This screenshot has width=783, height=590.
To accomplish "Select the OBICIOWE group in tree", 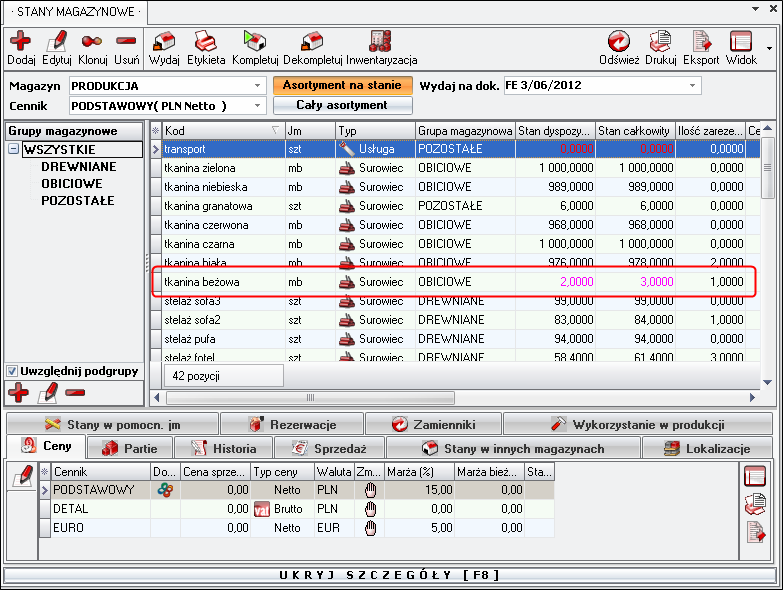I will click(x=71, y=184).
